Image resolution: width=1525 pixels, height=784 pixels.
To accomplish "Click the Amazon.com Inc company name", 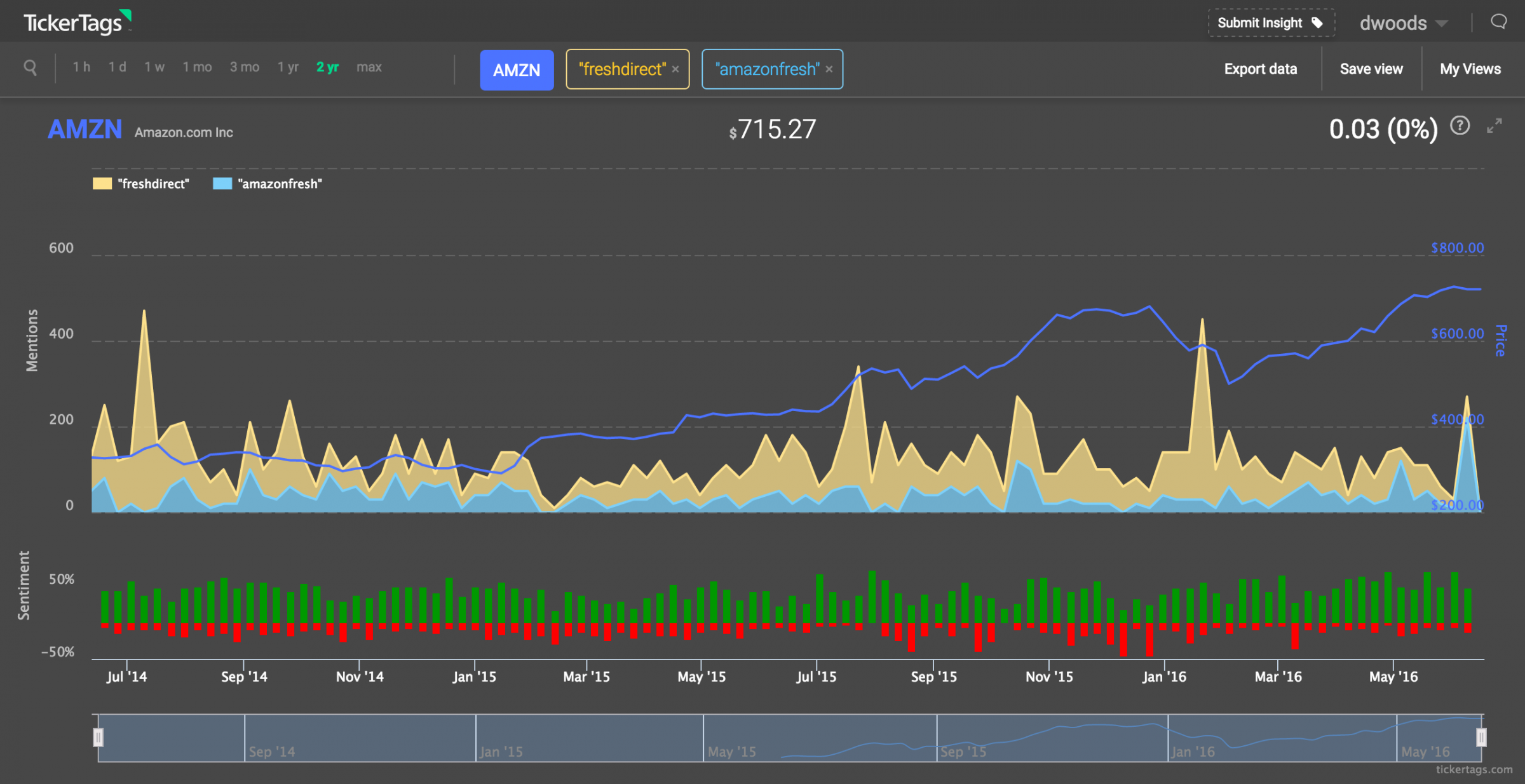I will pos(184,133).
